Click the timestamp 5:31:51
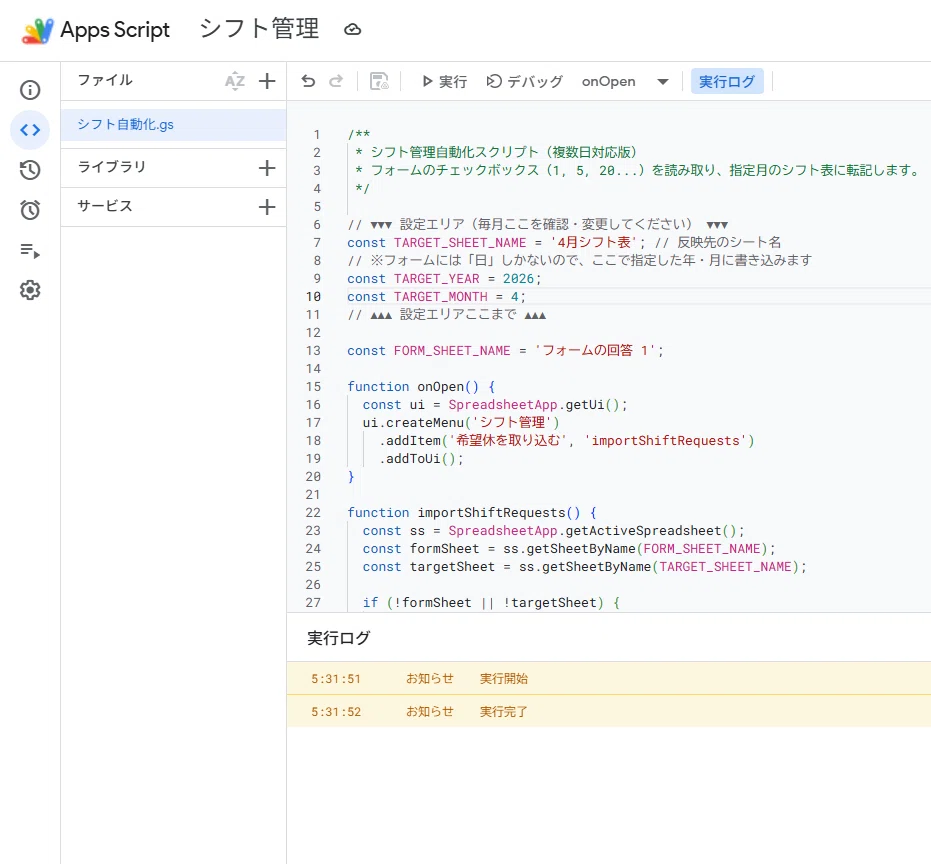Viewport: 931px width, 864px height. click(x=336, y=679)
